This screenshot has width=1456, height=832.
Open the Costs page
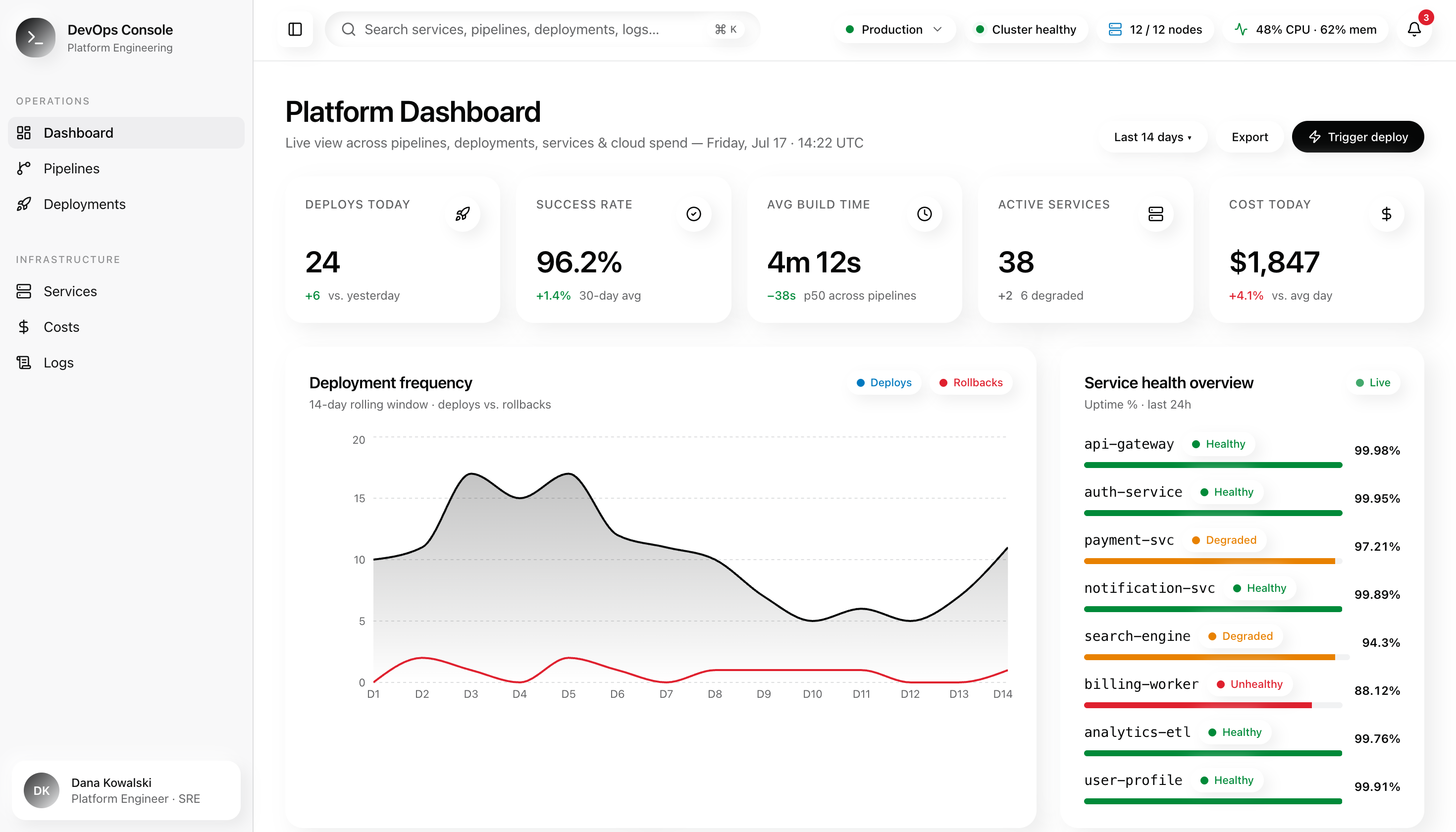tap(126, 327)
